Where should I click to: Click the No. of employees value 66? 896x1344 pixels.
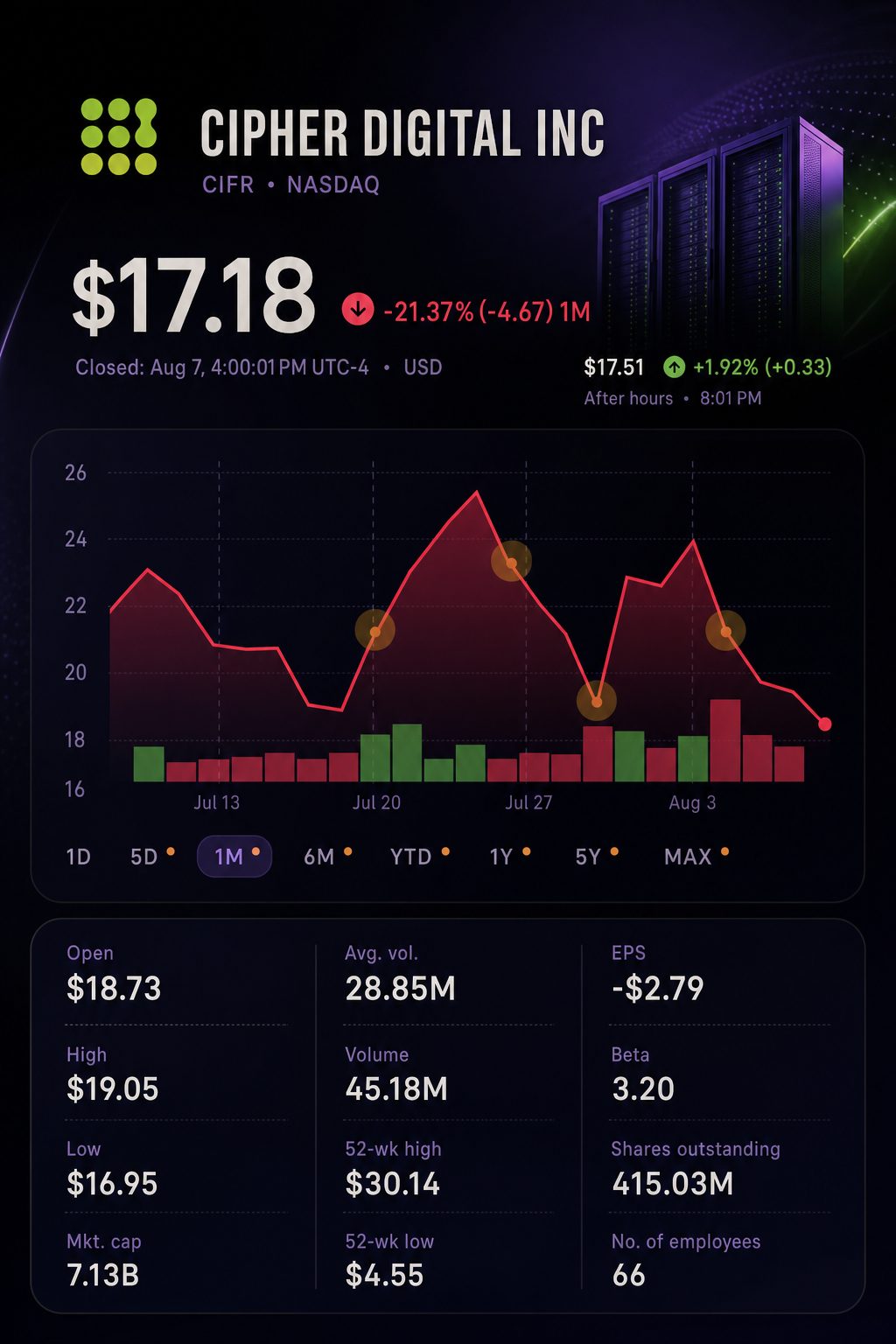coord(628,1276)
